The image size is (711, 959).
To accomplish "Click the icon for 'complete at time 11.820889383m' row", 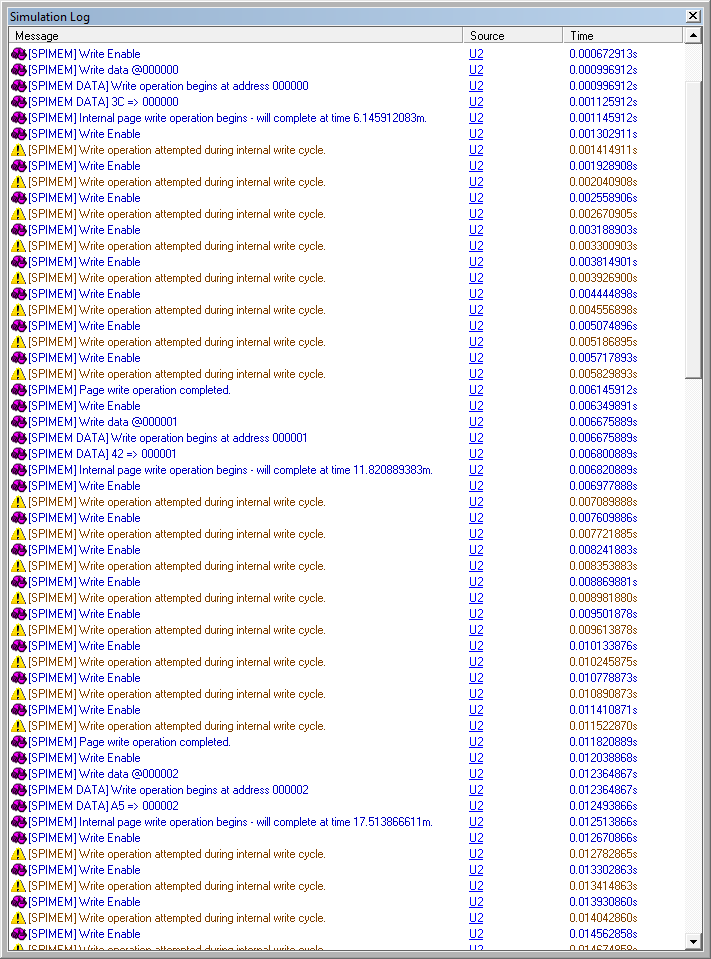I will [x=18, y=470].
